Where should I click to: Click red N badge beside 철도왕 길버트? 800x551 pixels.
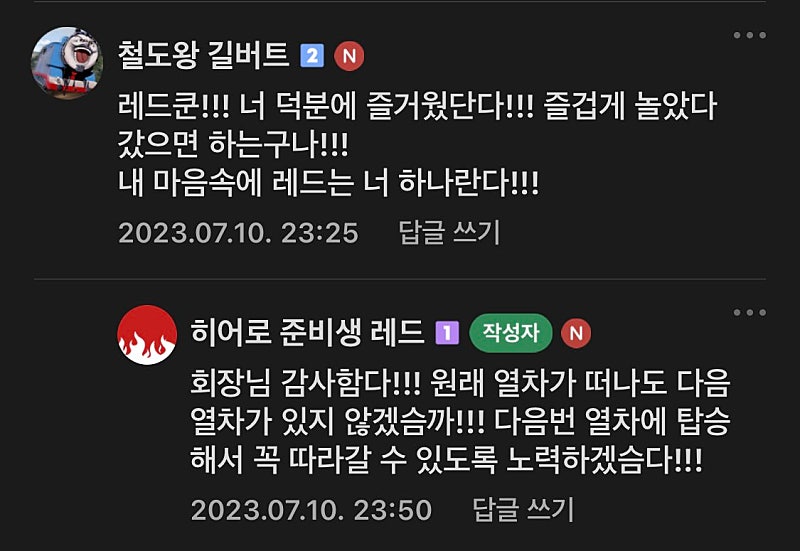click(349, 56)
